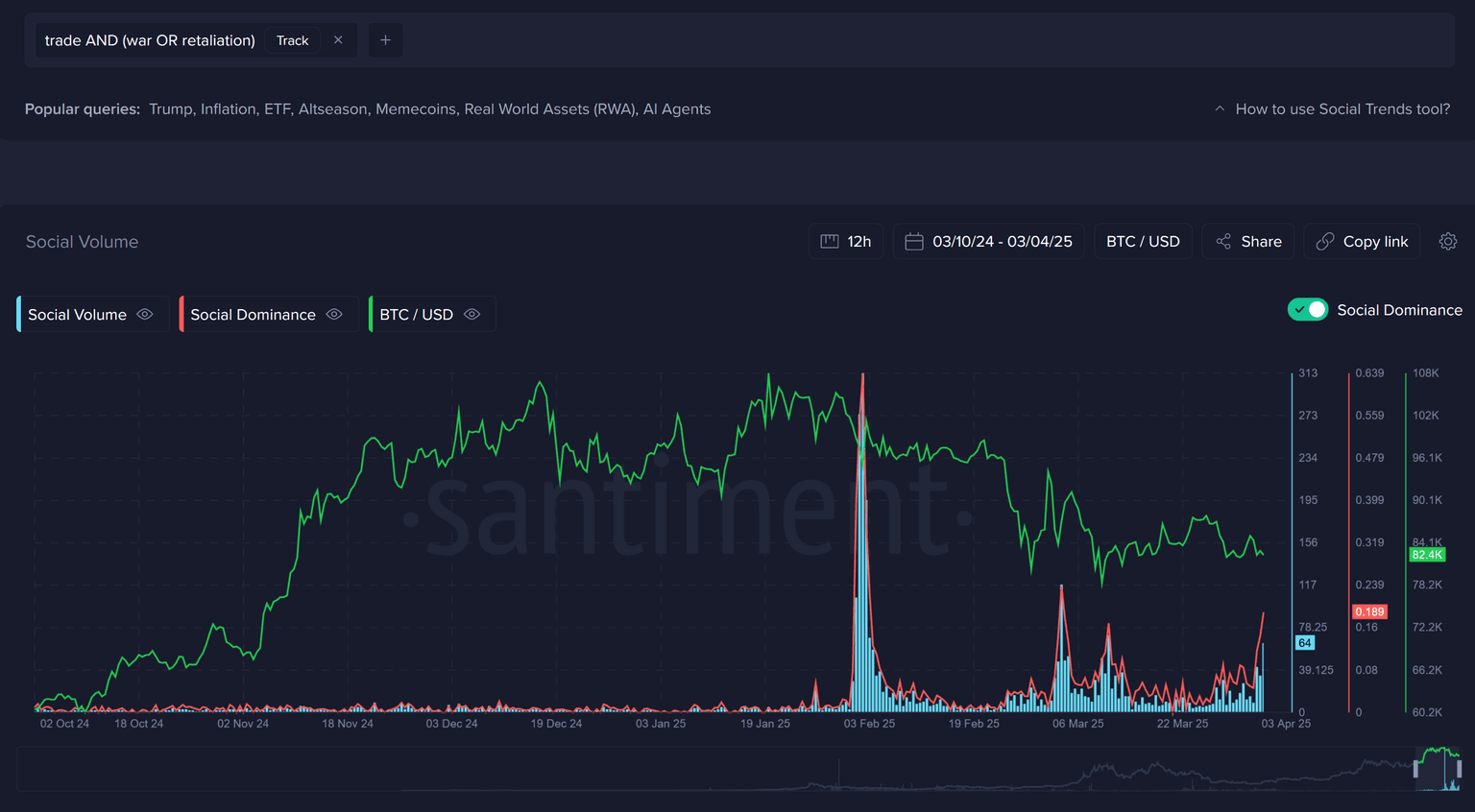Click the Share button

pos(1248,242)
